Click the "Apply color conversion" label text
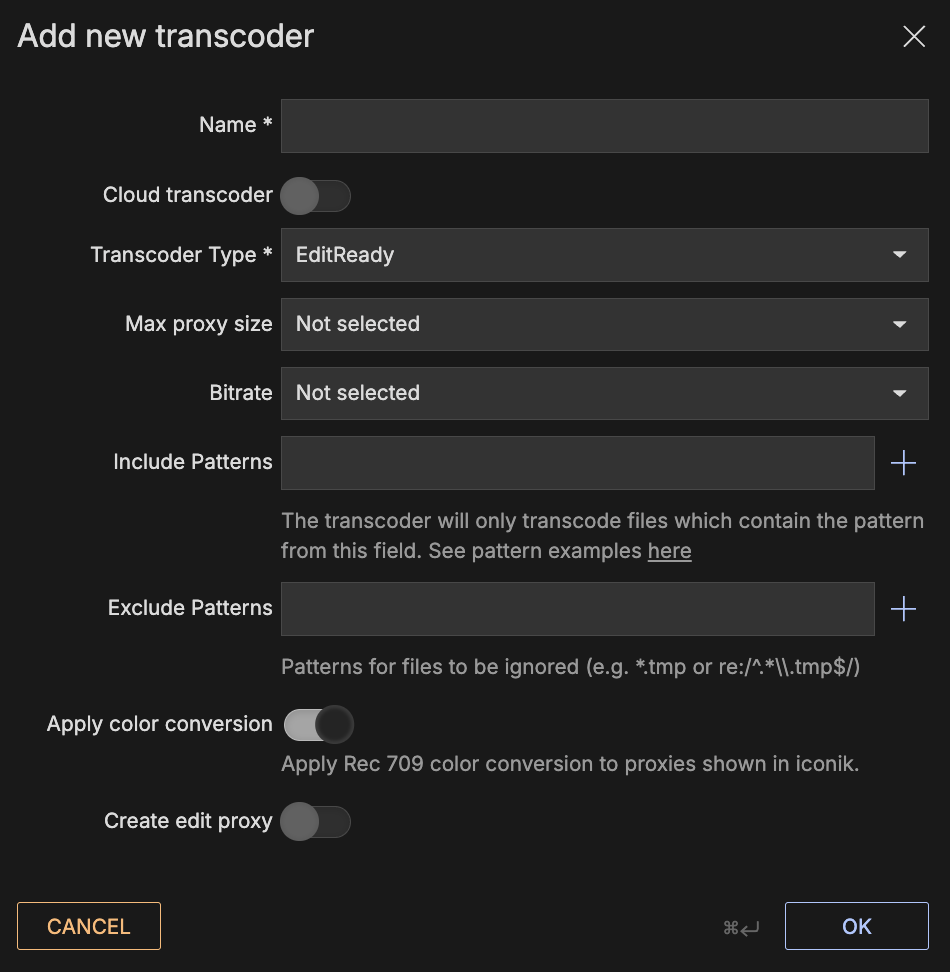The height and width of the screenshot is (972, 950). [x=160, y=724]
